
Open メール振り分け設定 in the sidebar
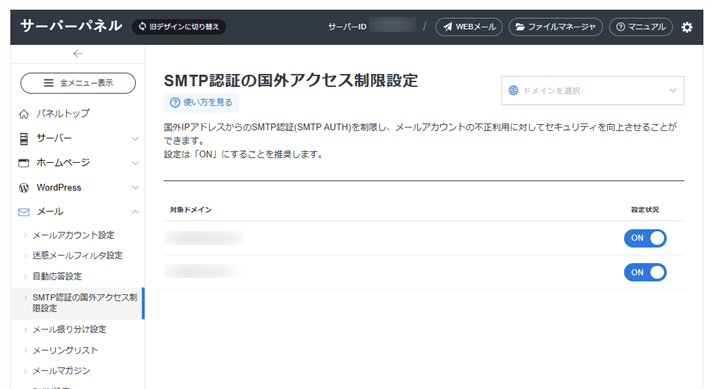click(x=69, y=329)
